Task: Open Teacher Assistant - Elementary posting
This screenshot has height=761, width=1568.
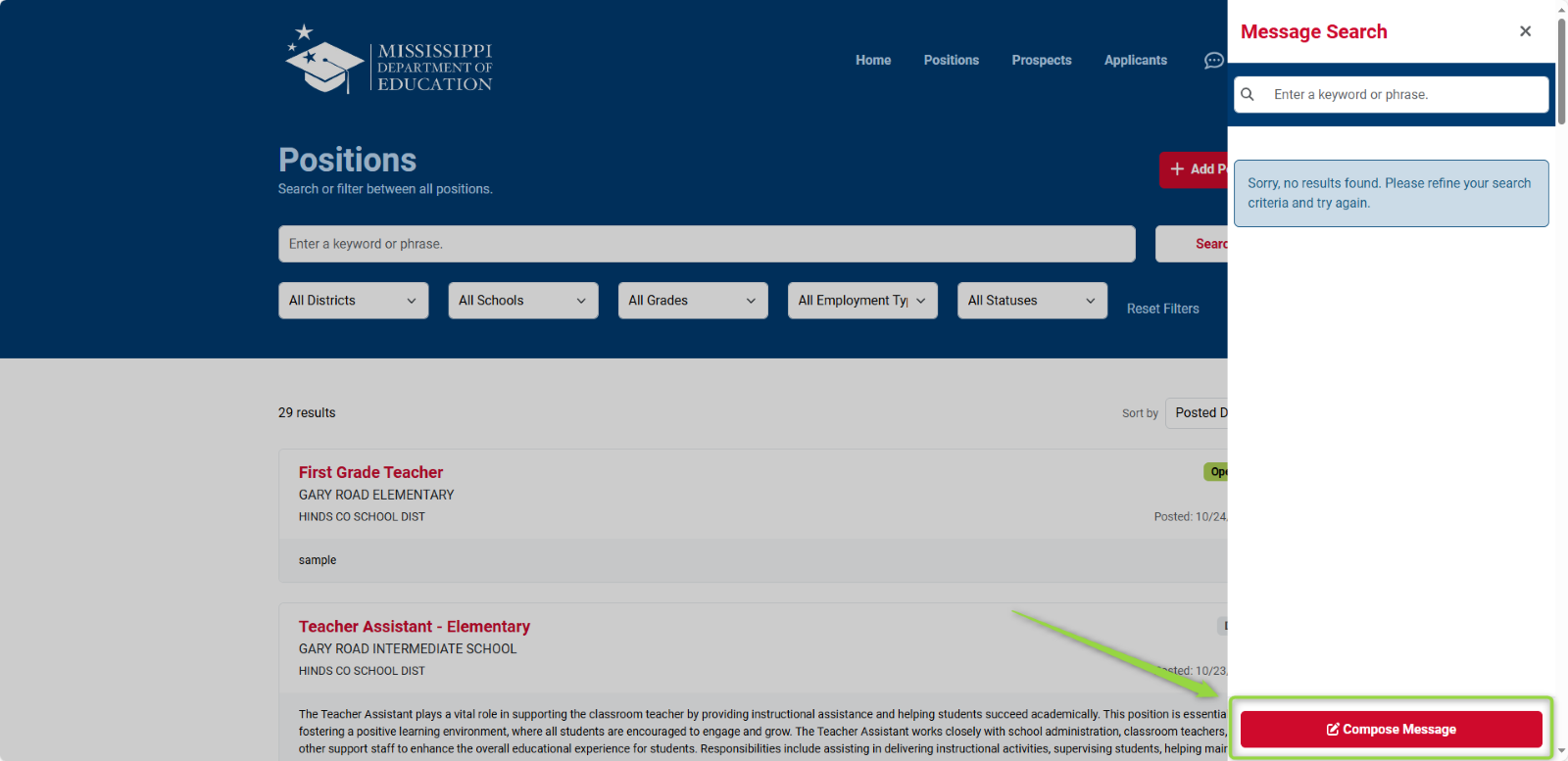Action: tap(414, 627)
